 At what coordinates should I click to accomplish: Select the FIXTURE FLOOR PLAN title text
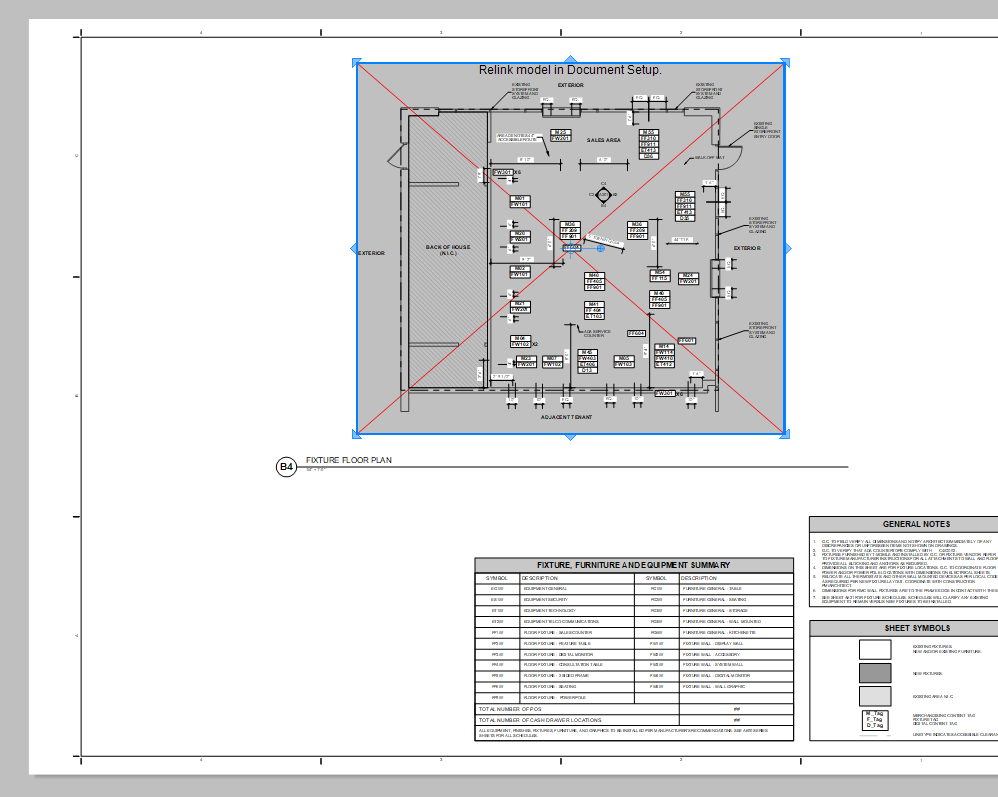pos(349,460)
